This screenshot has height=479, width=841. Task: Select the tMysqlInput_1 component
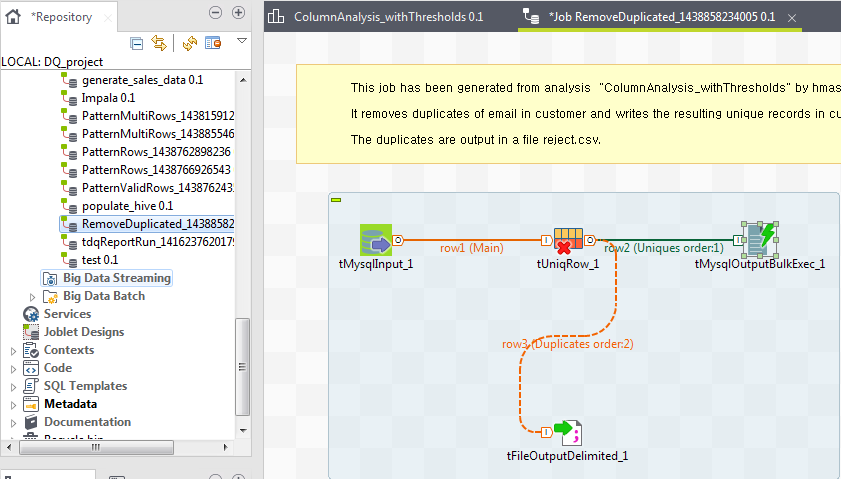(376, 240)
